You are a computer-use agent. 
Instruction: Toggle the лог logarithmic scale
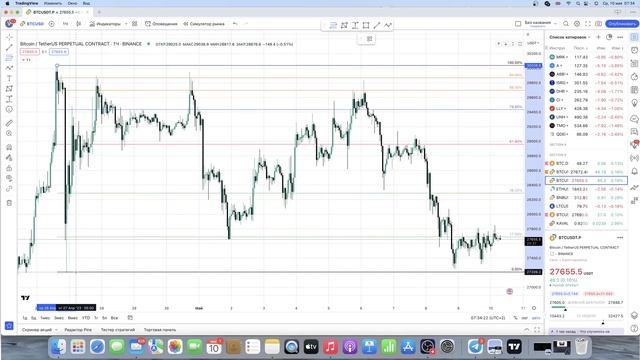tap(525, 318)
